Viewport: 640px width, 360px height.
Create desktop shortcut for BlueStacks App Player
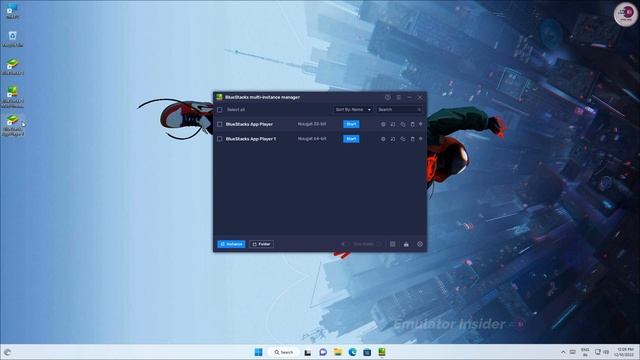click(x=393, y=124)
